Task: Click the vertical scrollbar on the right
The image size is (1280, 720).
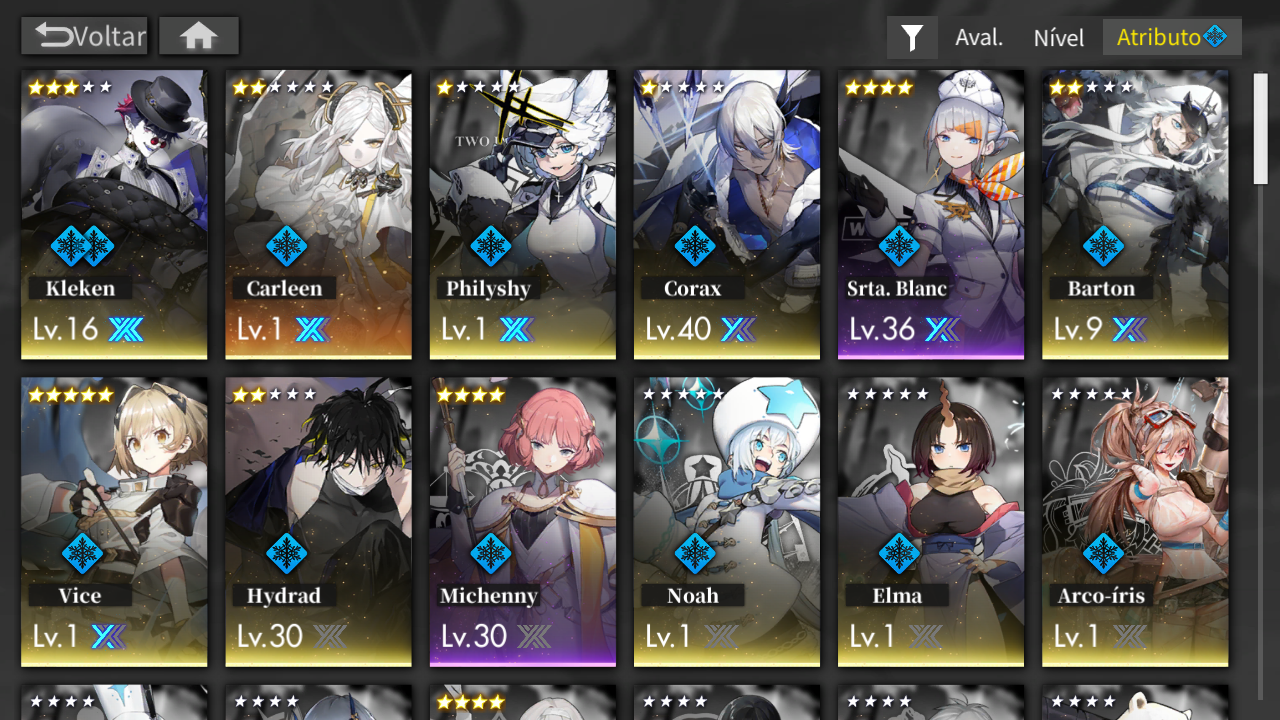Action: click(x=1261, y=128)
